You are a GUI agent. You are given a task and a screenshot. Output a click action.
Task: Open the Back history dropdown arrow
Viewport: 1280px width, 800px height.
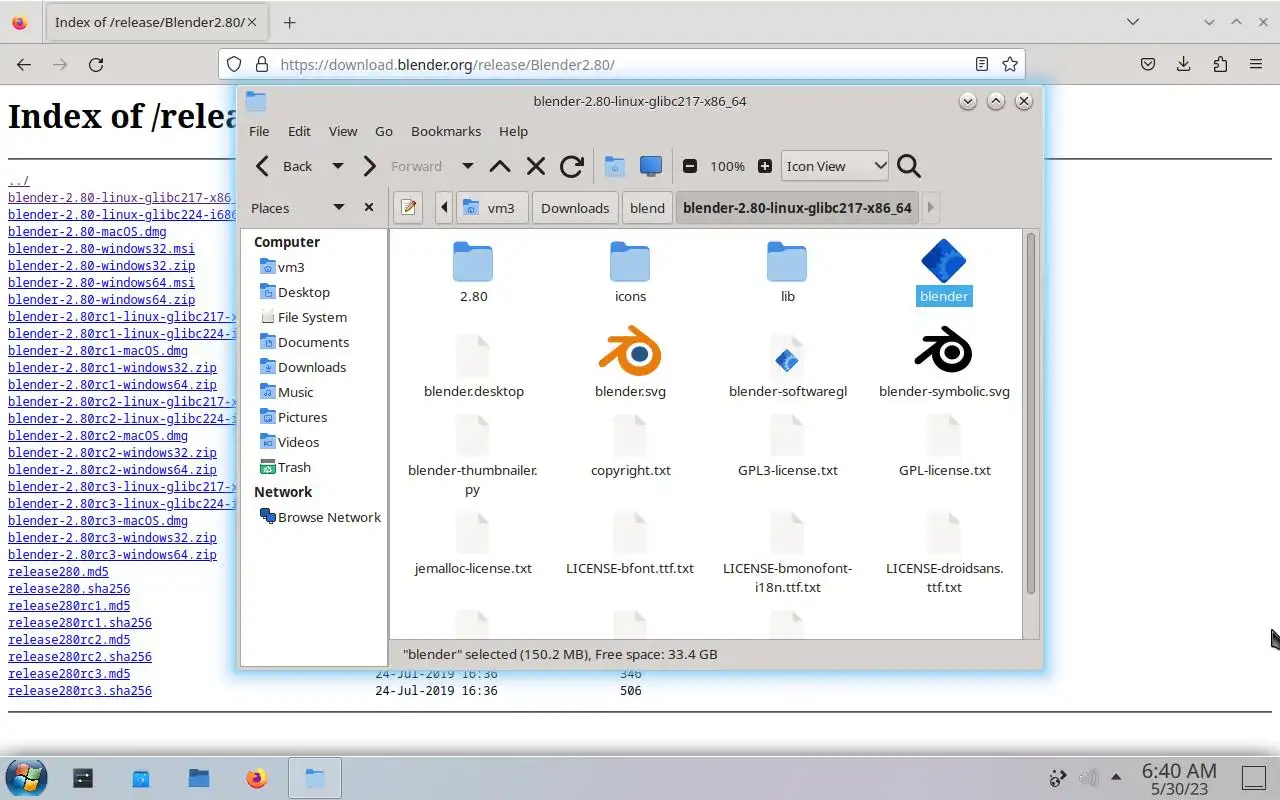(338, 166)
